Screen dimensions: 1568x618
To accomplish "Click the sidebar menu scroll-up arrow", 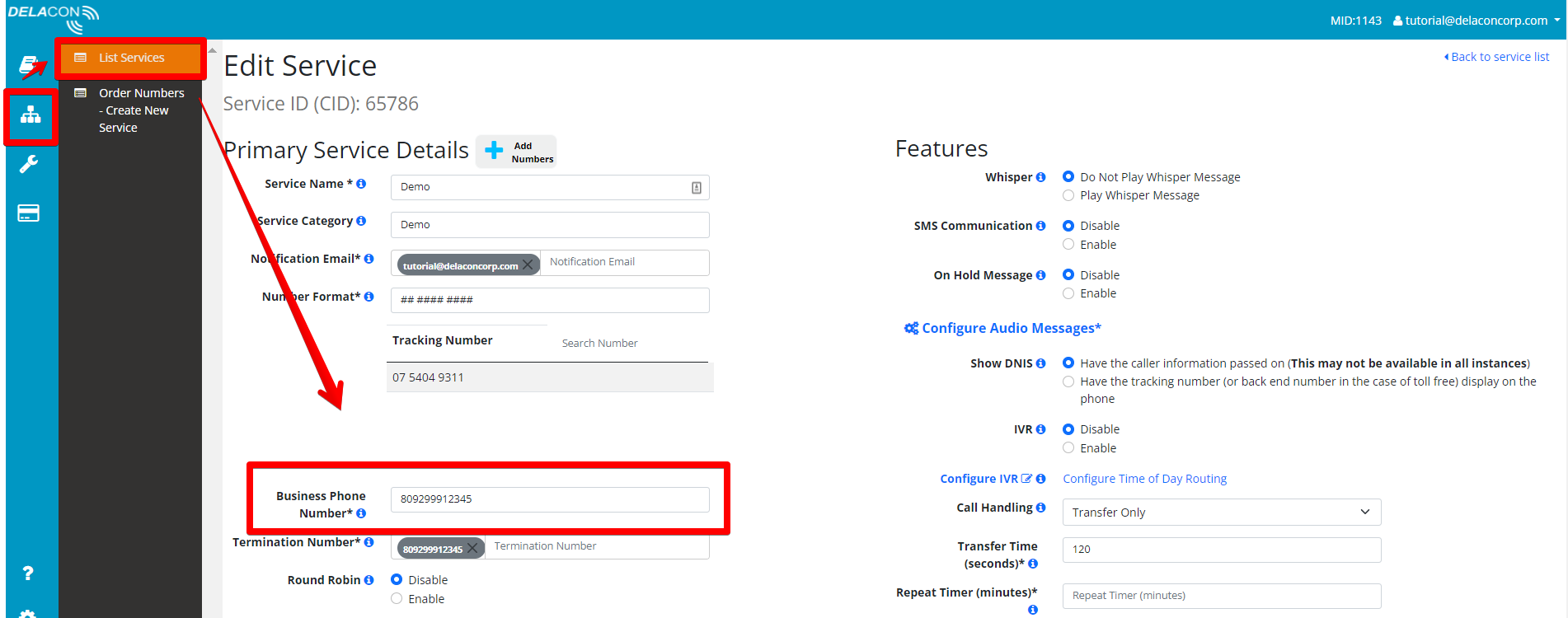I will (212, 50).
